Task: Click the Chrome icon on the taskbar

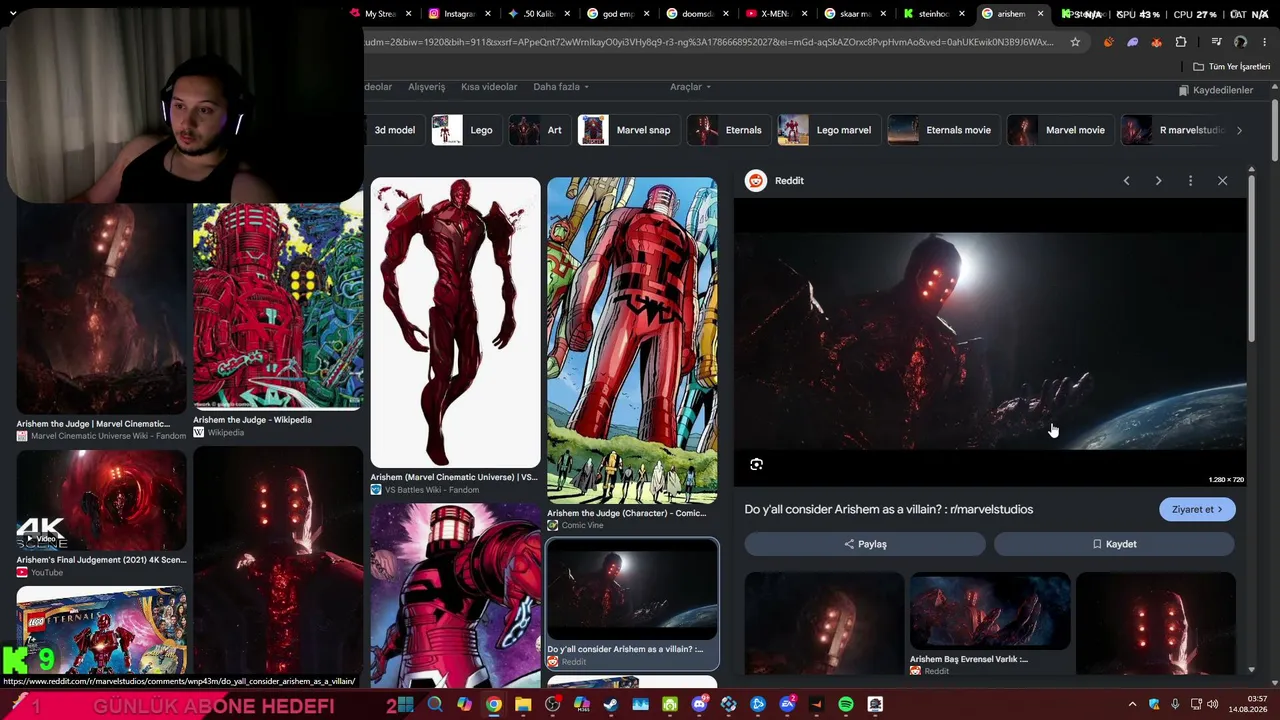Action: (x=494, y=705)
